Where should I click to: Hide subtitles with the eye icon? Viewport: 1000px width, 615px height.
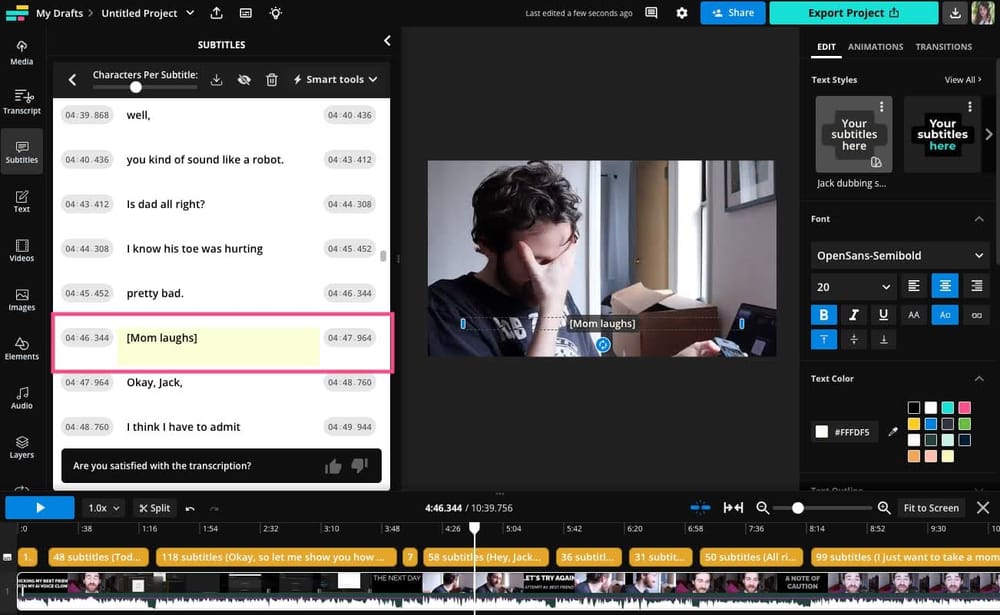point(244,79)
